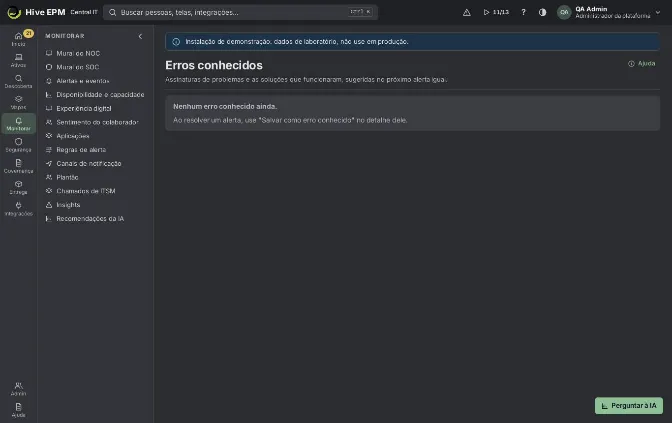Click the yellow 21 notification badge
672x423 pixels.
pos(28,33)
